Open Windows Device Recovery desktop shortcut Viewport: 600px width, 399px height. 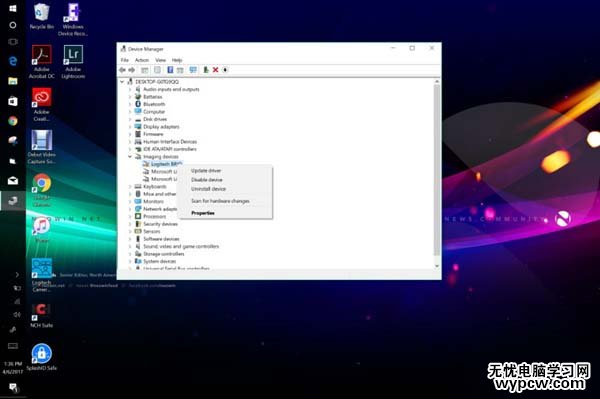[73, 19]
